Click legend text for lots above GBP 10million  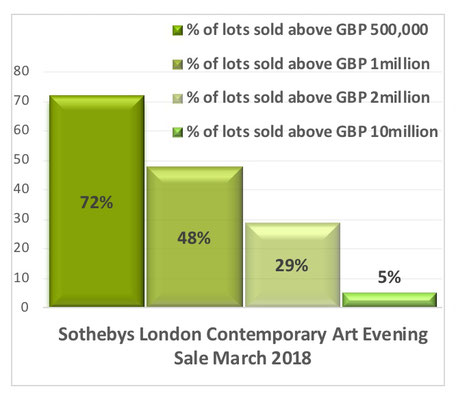tap(312, 132)
